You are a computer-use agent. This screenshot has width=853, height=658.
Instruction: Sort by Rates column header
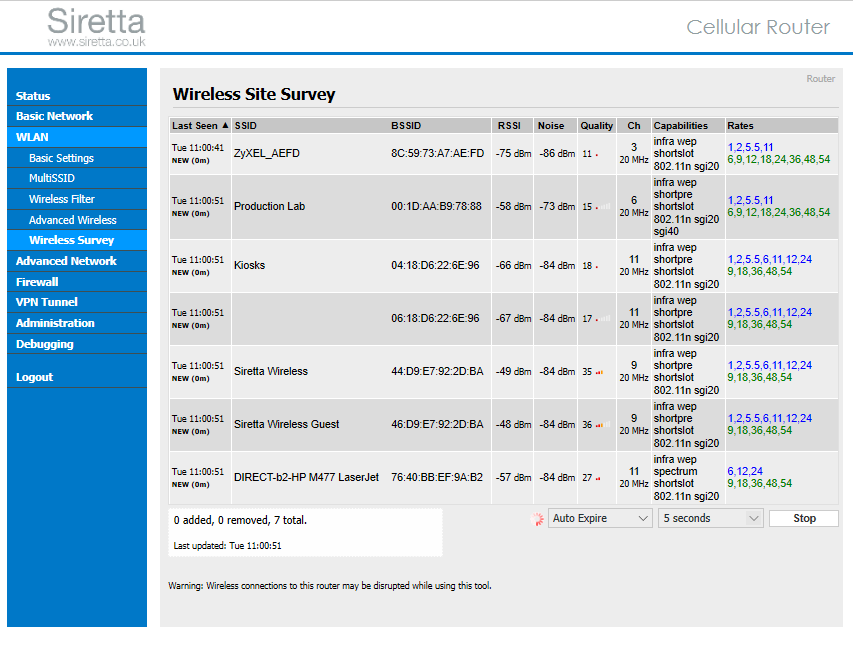(782, 126)
